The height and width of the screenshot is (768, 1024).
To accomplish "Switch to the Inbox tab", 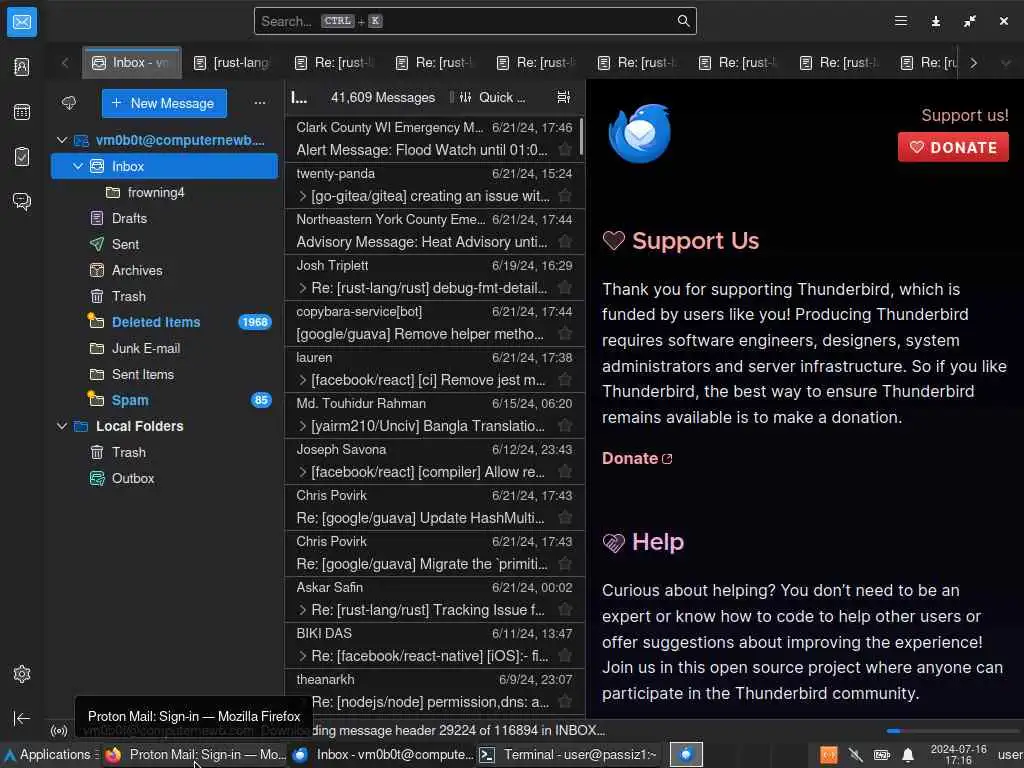I will point(132,63).
